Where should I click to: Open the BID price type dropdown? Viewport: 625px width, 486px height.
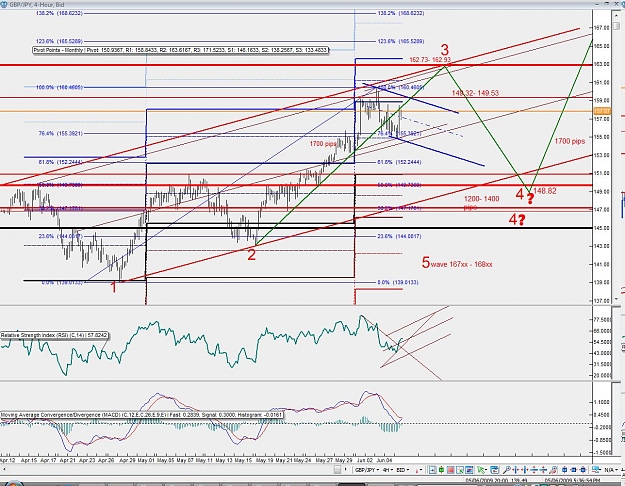coord(403,470)
